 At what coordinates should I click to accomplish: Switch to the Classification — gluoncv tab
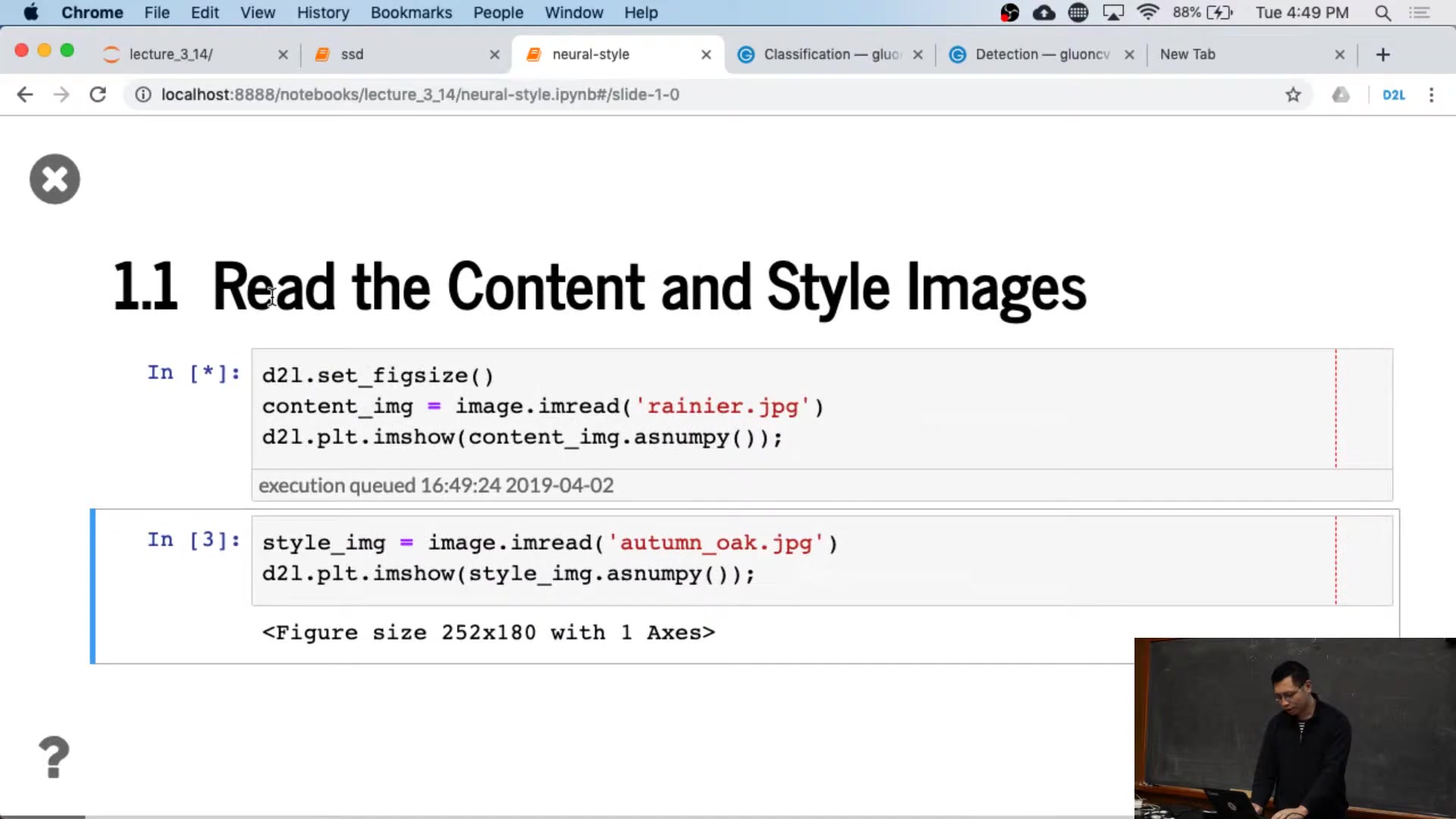830,55
